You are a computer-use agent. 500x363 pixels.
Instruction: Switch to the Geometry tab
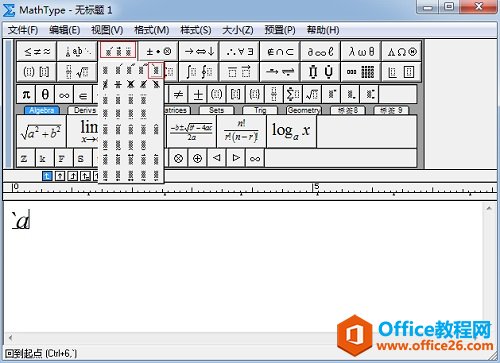(x=304, y=110)
